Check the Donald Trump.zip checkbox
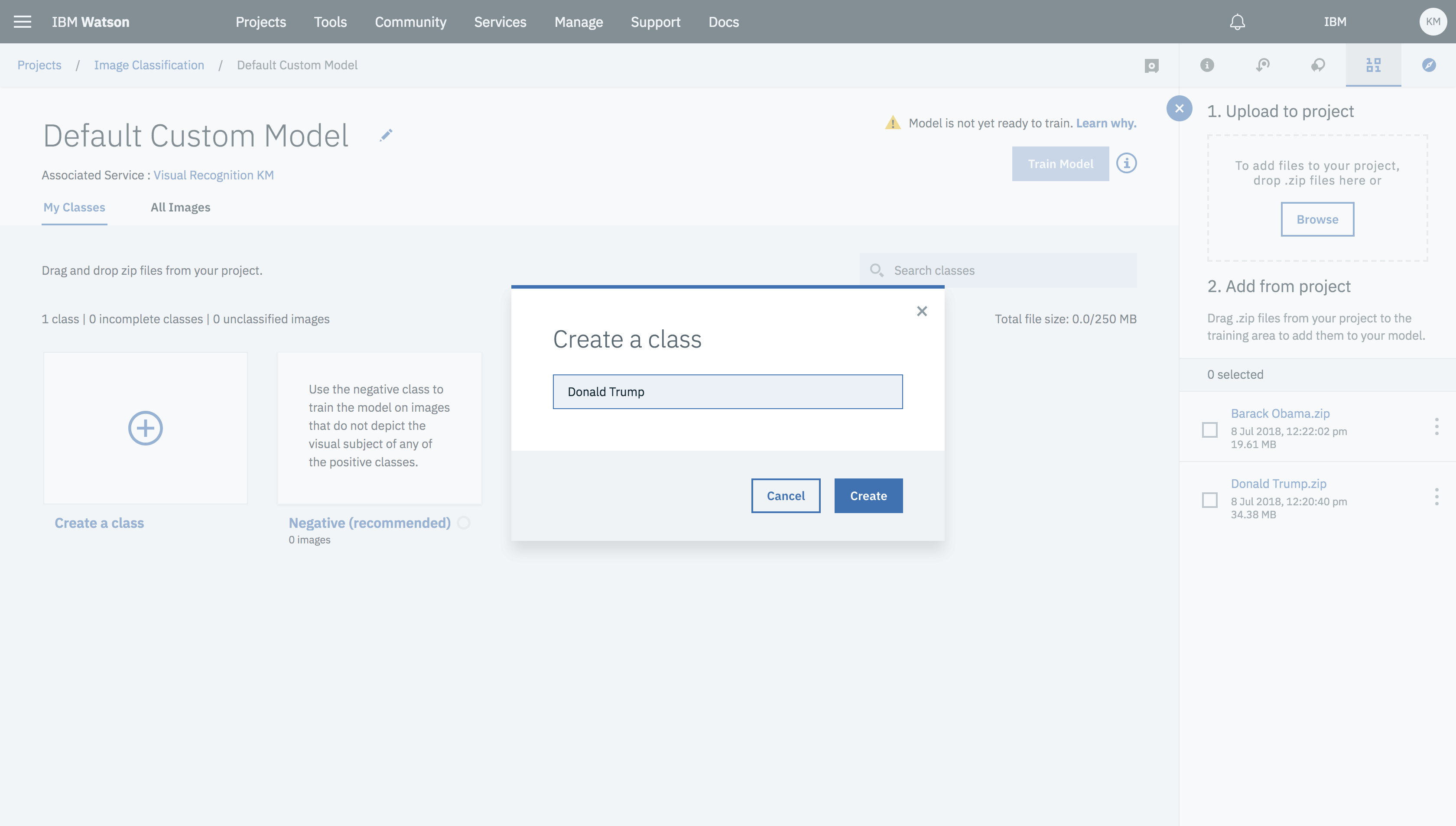The height and width of the screenshot is (826, 1456). tap(1210, 500)
